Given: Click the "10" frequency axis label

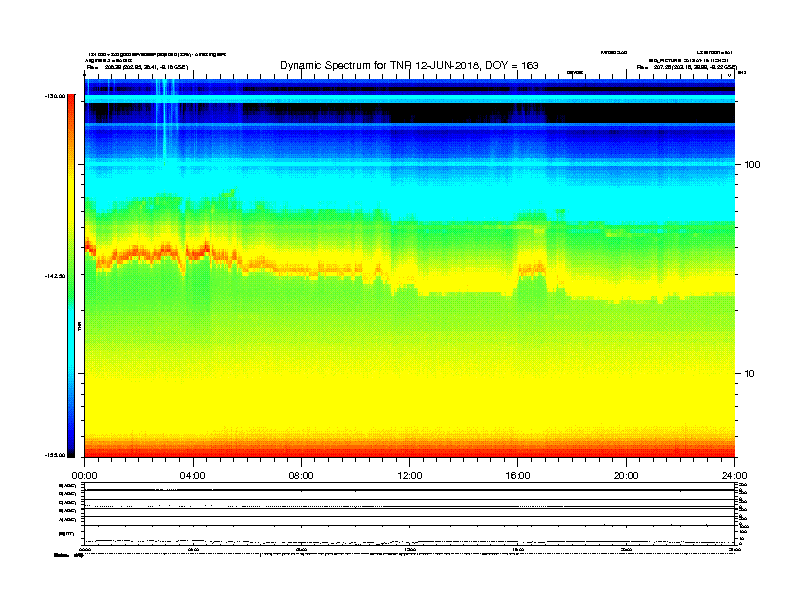Looking at the screenshot, I should coord(750,374).
